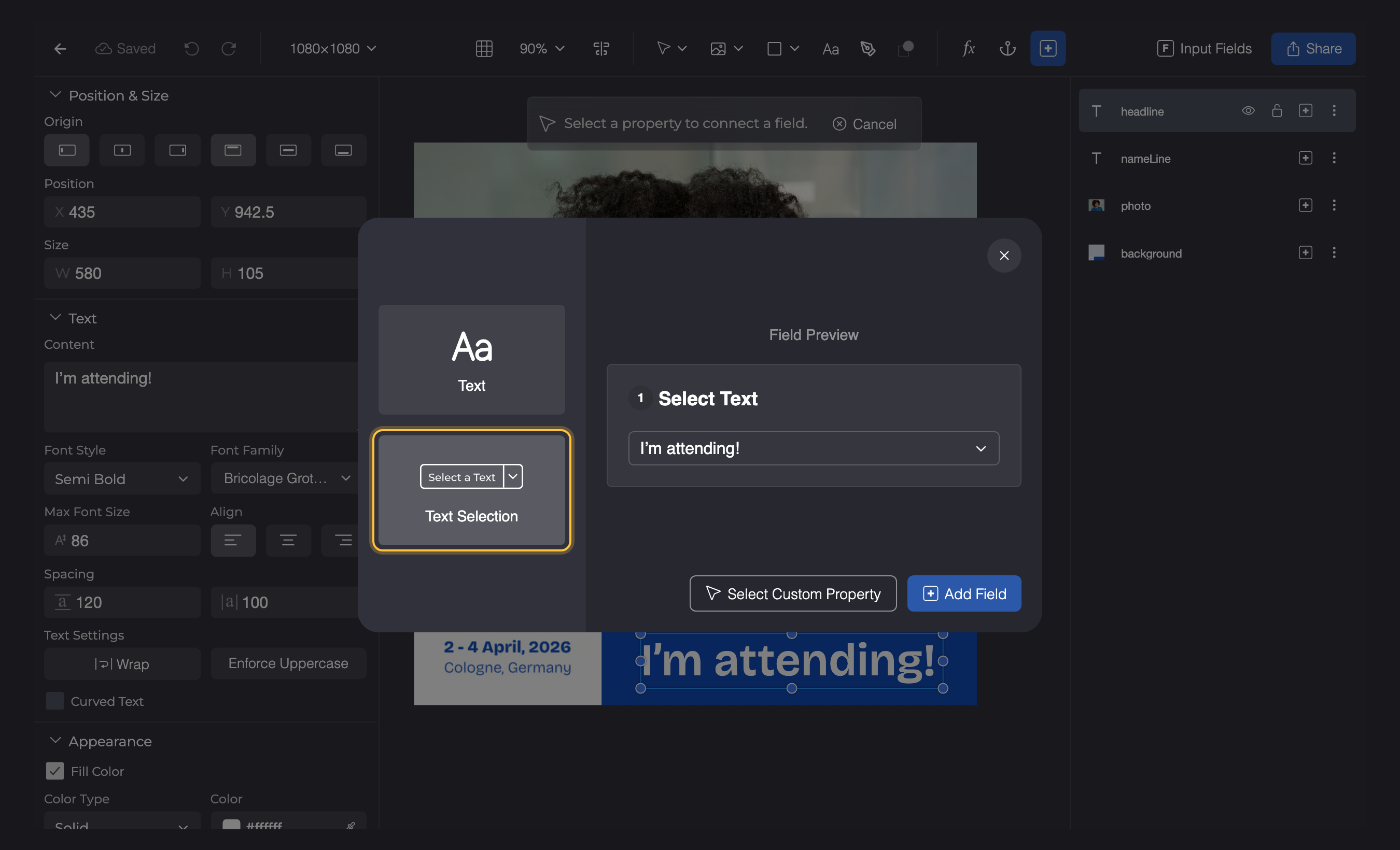This screenshot has height=850, width=1400.
Task: Open the alignment guides icon
Action: pyautogui.click(x=601, y=49)
